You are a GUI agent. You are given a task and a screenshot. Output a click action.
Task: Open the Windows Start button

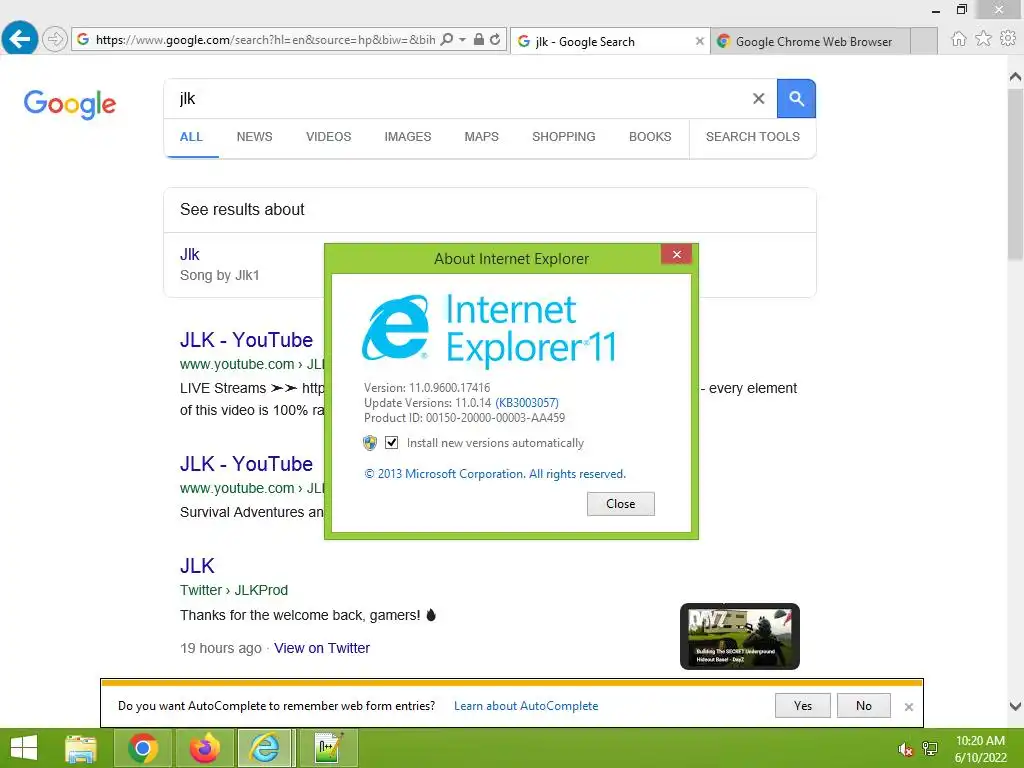tap(24, 748)
